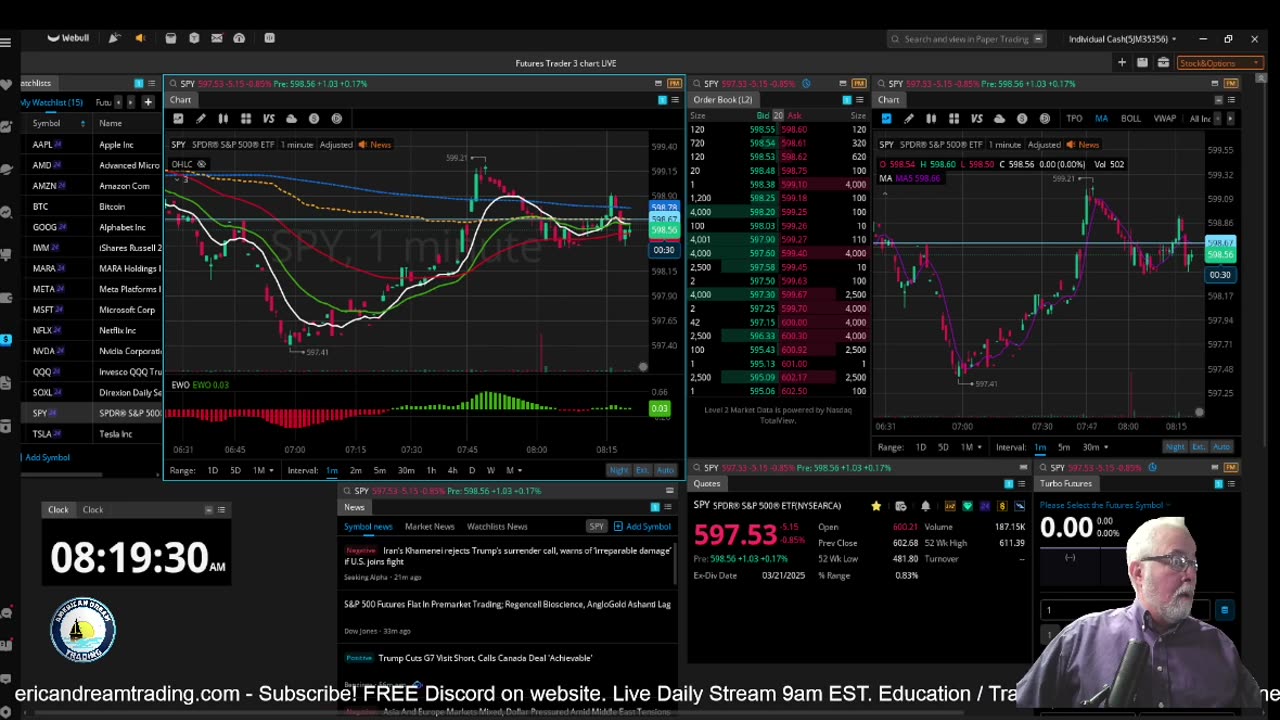The height and width of the screenshot is (720, 1280).
Task: Open the party popper promotions icon
Action: tap(115, 38)
